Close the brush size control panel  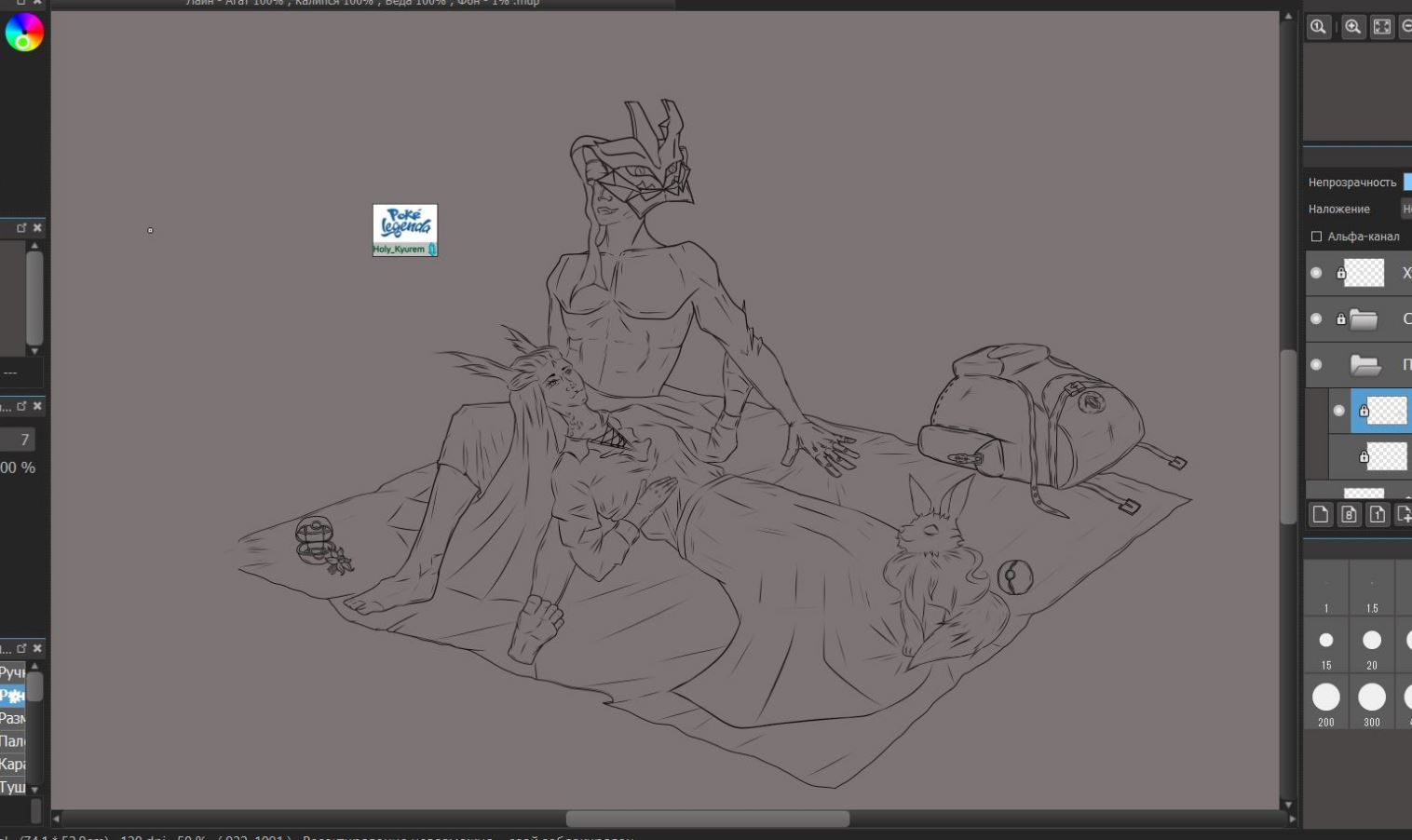[x=37, y=406]
